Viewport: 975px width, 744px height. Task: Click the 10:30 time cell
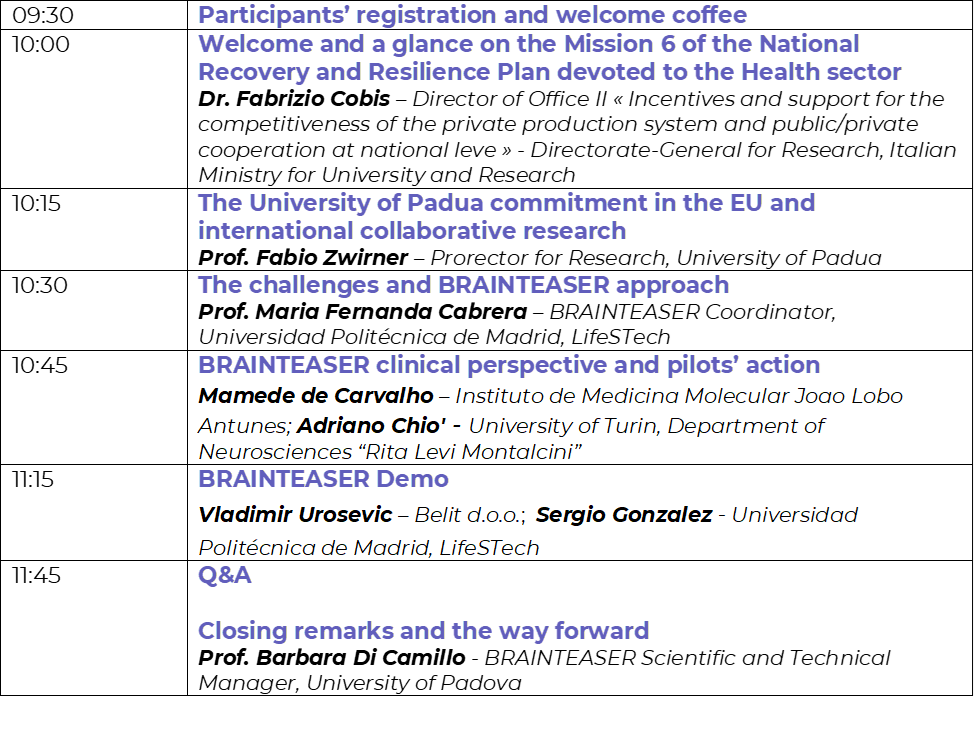(94, 310)
